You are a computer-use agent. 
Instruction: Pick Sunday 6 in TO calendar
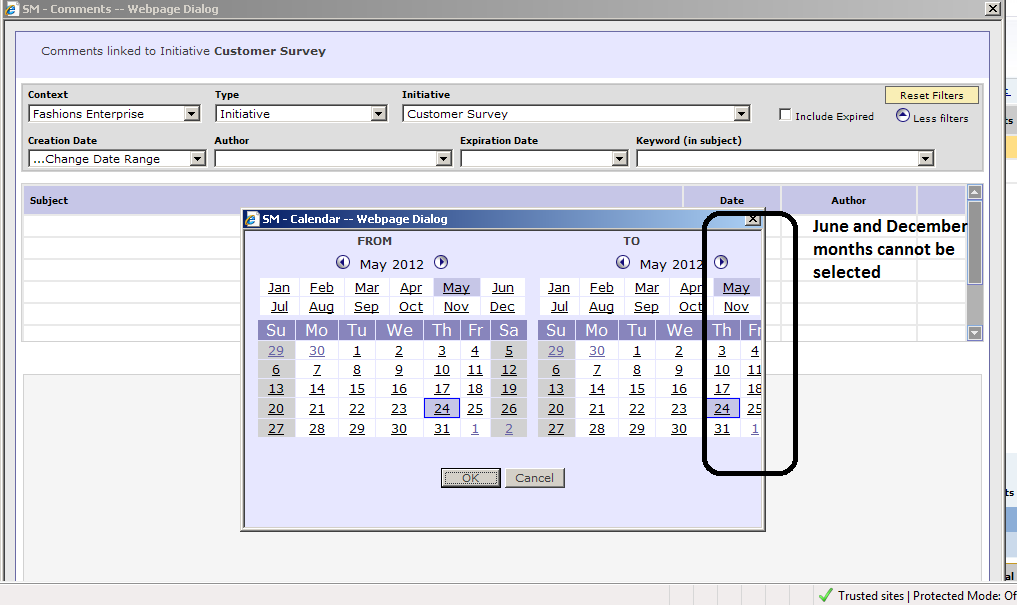click(x=556, y=370)
